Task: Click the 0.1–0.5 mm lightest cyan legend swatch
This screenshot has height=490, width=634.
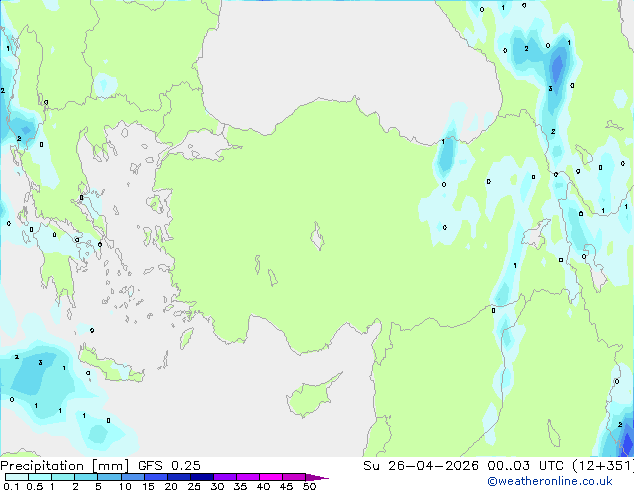Action: click(x=17, y=477)
